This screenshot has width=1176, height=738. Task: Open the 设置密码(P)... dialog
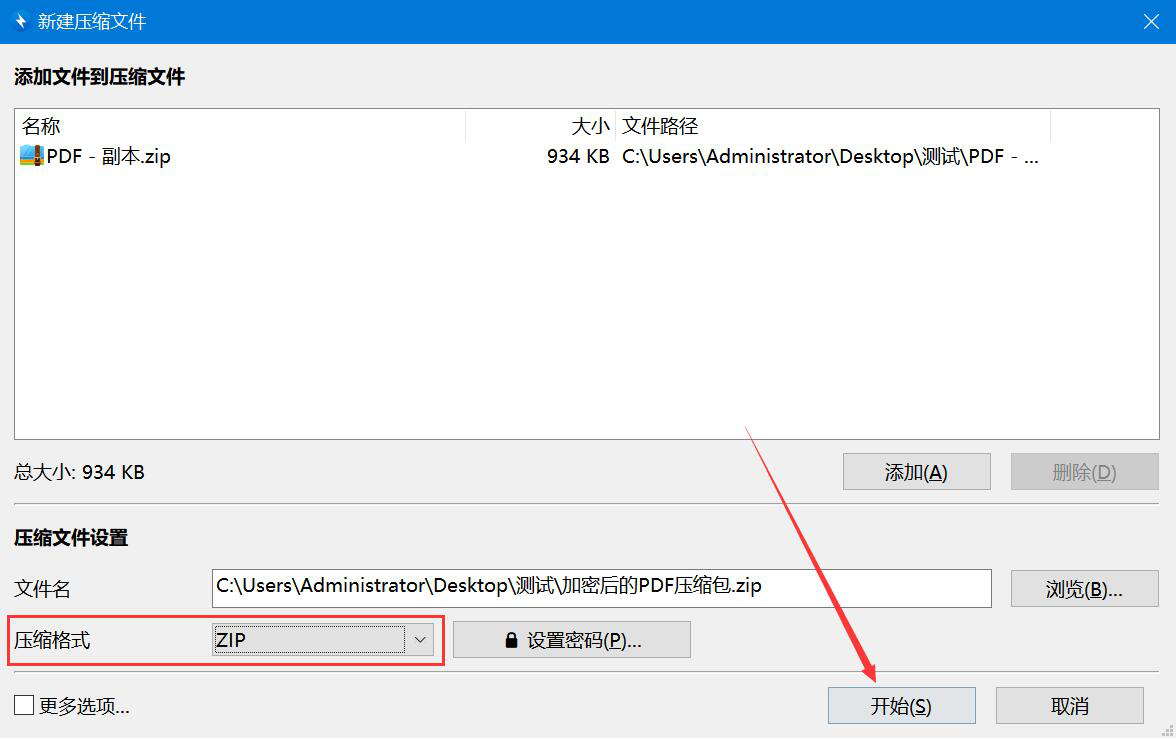(x=572, y=640)
